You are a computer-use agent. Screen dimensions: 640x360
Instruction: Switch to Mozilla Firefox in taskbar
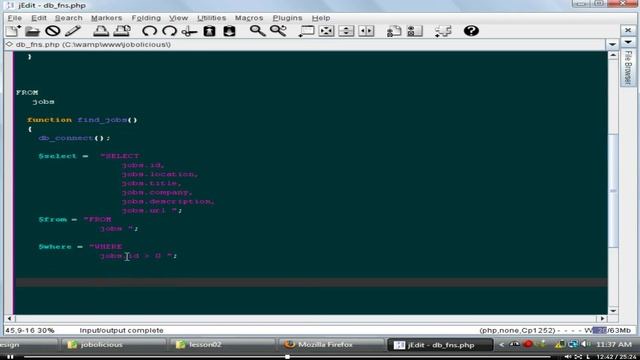tap(331, 344)
